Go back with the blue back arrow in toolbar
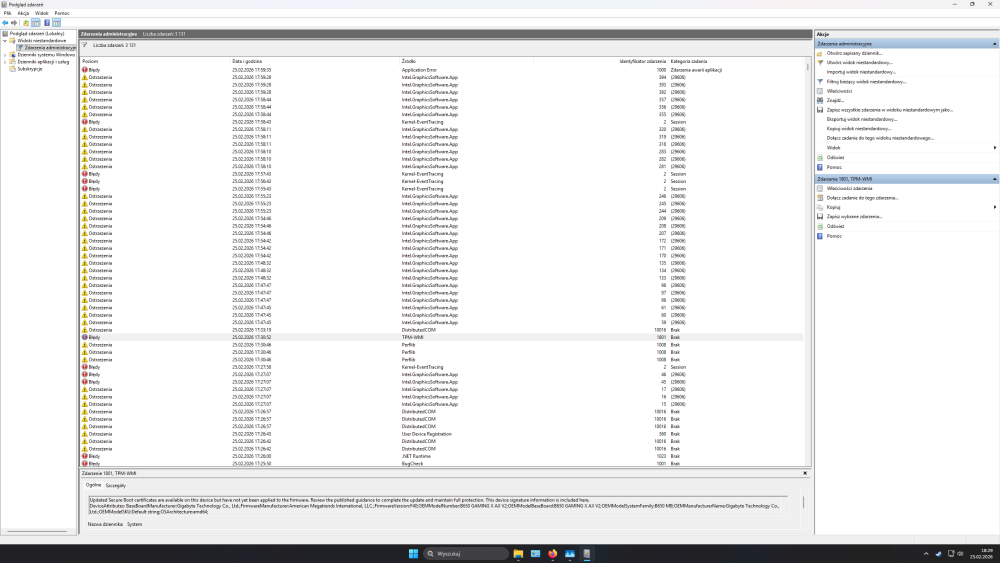1000x563 pixels. coord(5,22)
